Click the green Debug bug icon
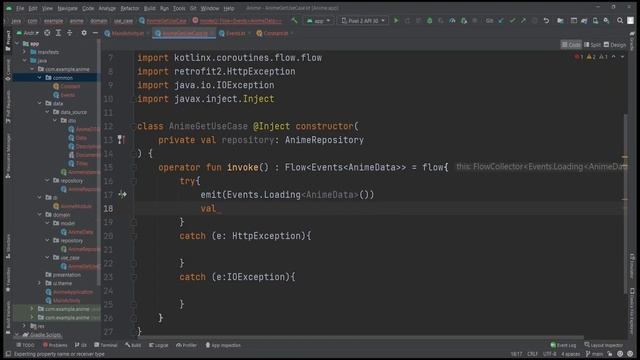 [429, 20]
